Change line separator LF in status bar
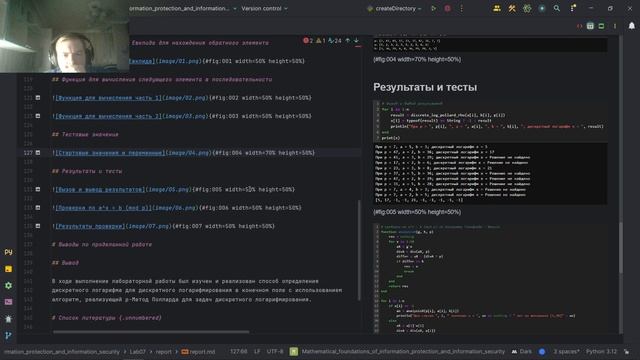640x360 pixels. 257,351
